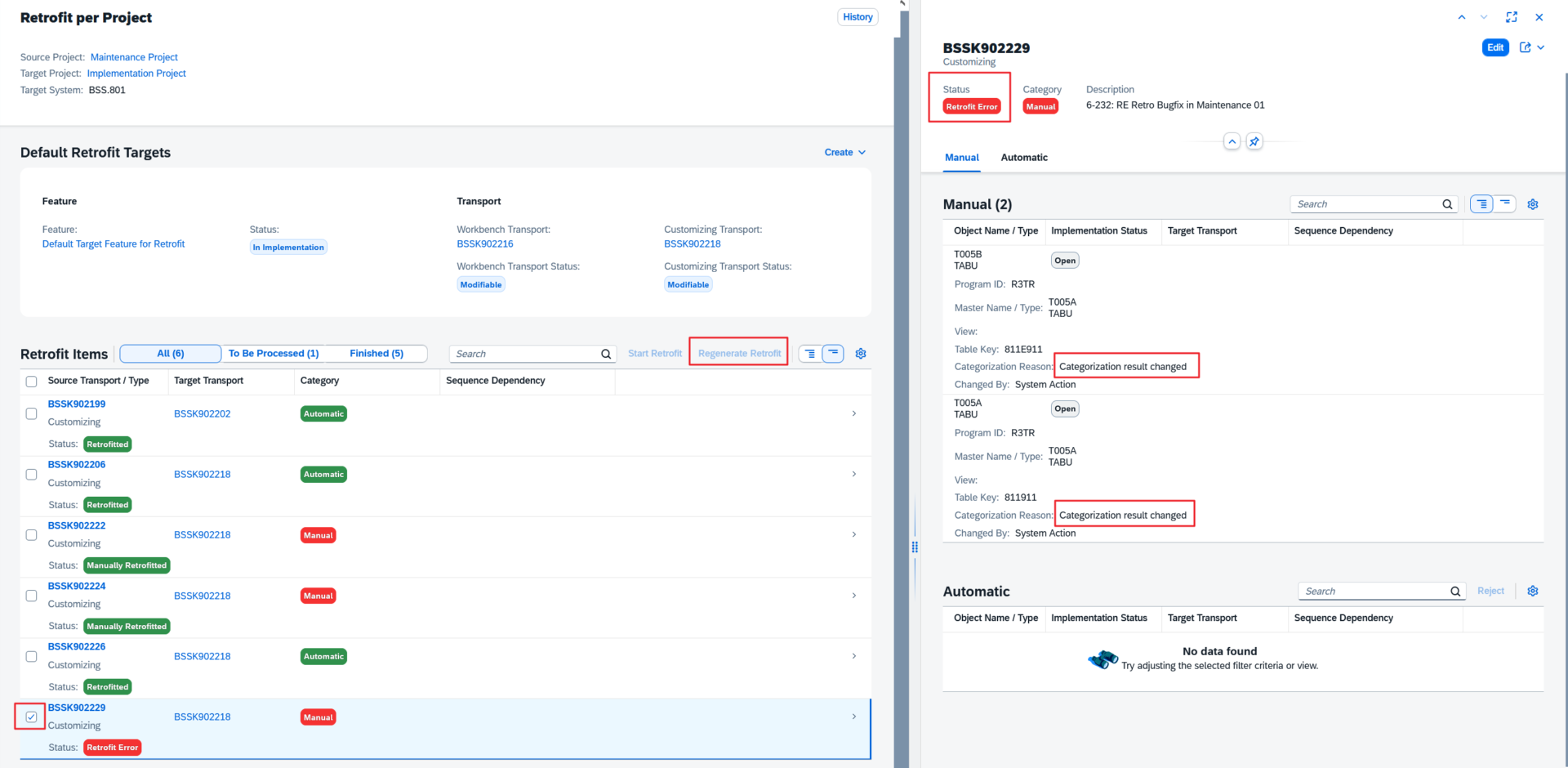Click the Manual section search field
Viewport: 1568px width, 768px height.
pos(1366,204)
